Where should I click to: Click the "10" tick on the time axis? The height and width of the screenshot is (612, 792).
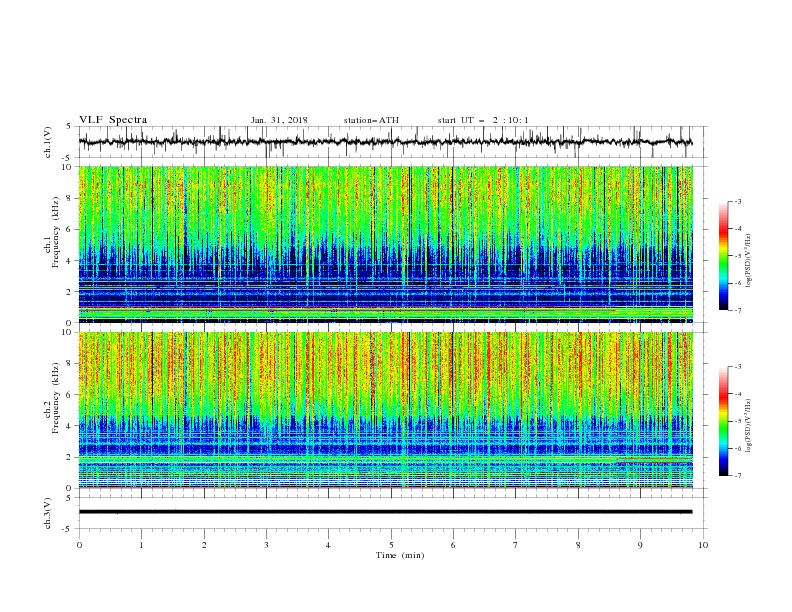pyautogui.click(x=703, y=545)
